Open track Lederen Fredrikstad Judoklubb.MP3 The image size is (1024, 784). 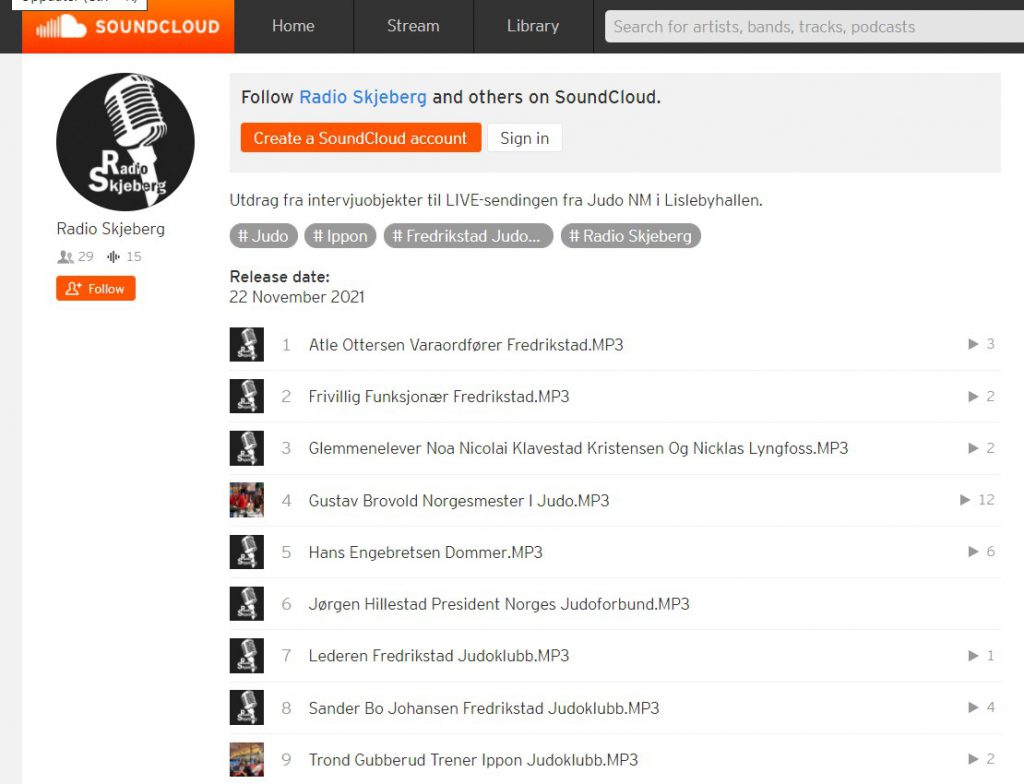(x=439, y=656)
